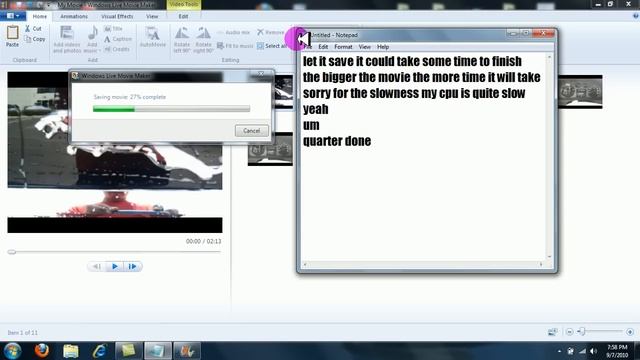Screen dimensions: 640x360
Task: Click the zoom time scale slider
Action: [582, 332]
